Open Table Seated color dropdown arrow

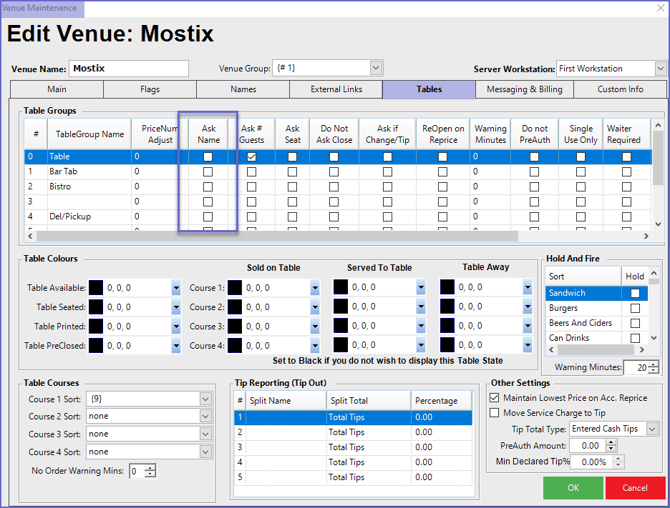click(176, 307)
